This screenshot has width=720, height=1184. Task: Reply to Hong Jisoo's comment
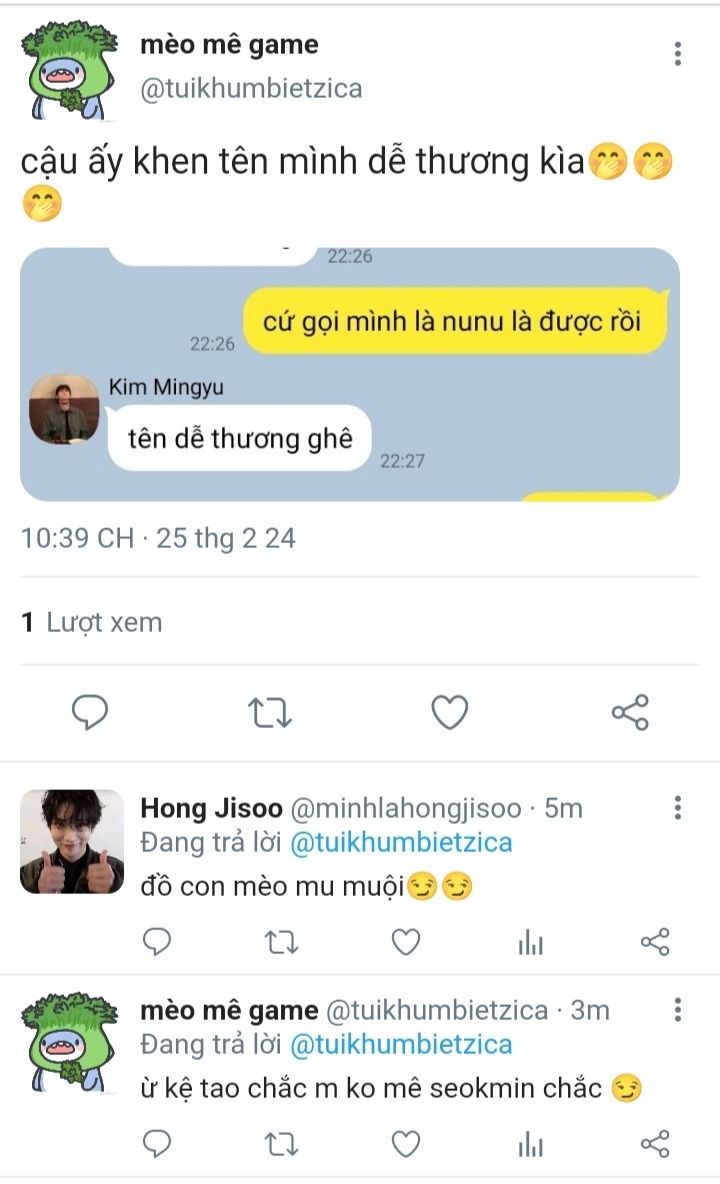158,942
